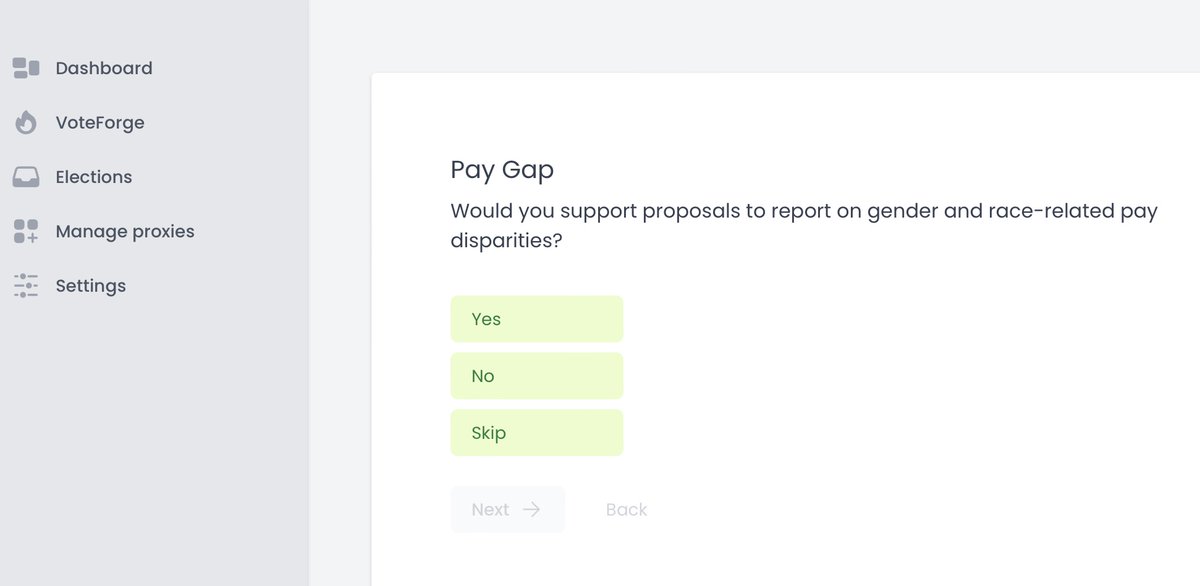Click the VoteForge flame icon

pyautogui.click(x=26, y=123)
